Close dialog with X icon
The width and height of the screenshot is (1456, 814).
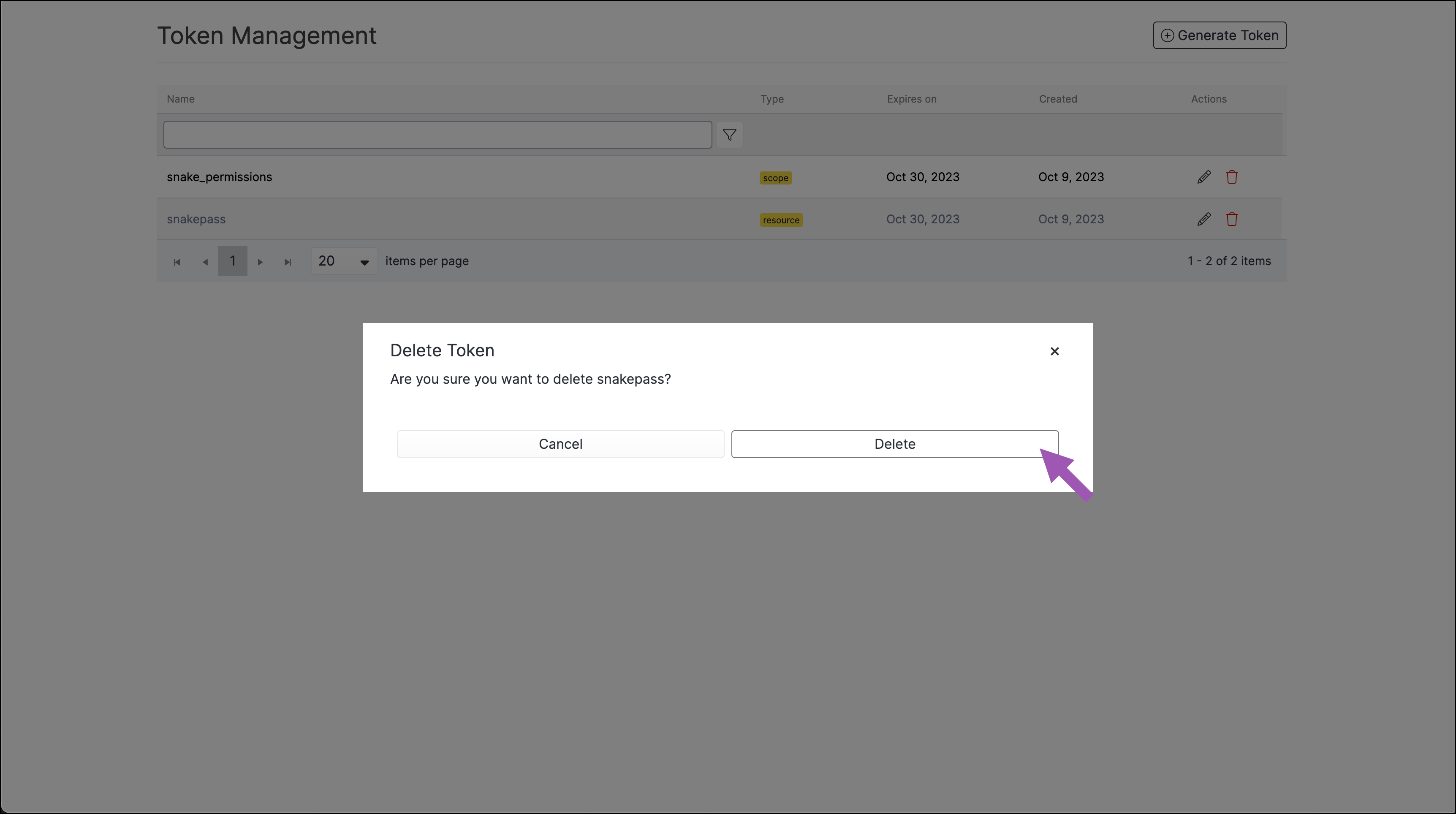pos(1054,351)
